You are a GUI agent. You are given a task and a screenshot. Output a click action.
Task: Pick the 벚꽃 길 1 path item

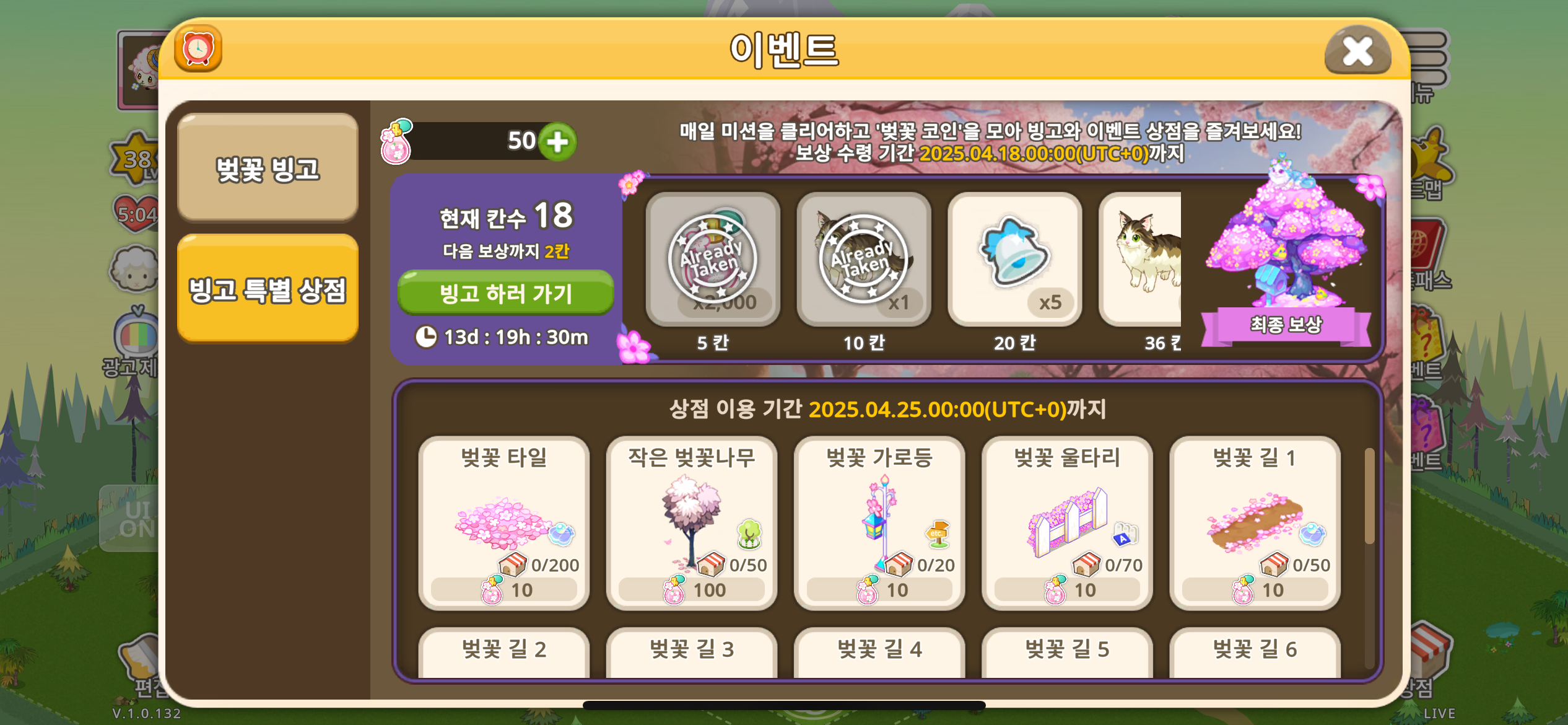point(1255,524)
